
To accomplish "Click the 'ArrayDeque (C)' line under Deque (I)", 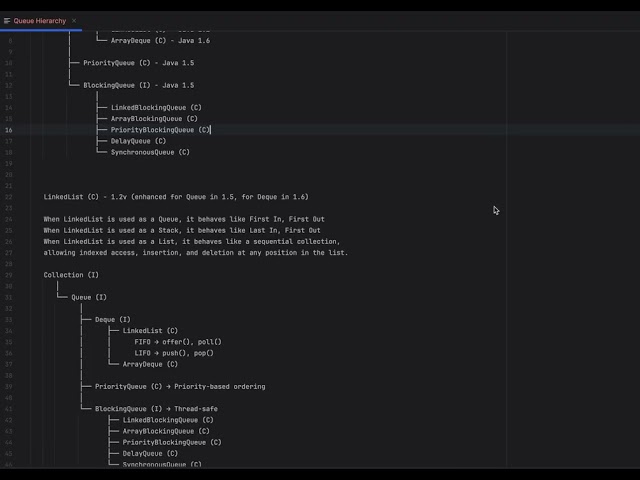I will pos(150,364).
